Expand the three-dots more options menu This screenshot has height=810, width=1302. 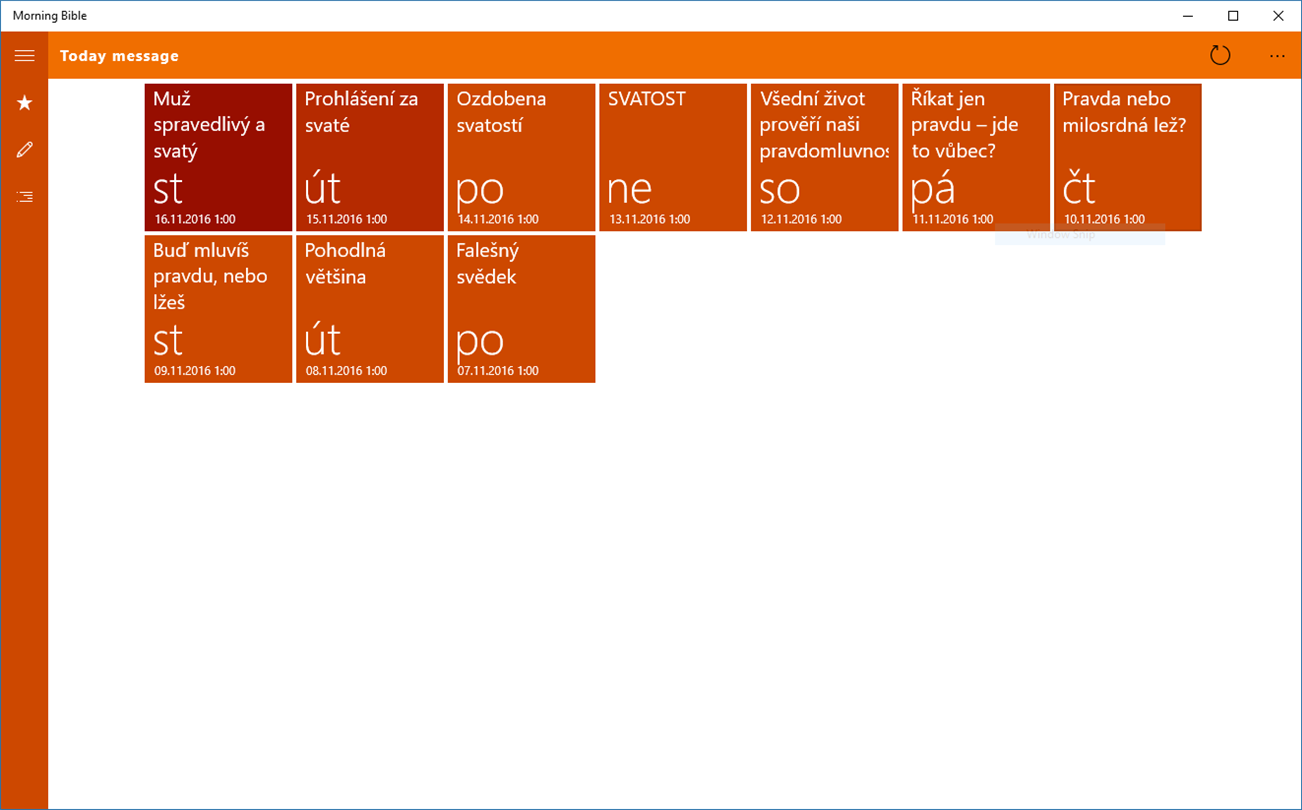coord(1277,56)
